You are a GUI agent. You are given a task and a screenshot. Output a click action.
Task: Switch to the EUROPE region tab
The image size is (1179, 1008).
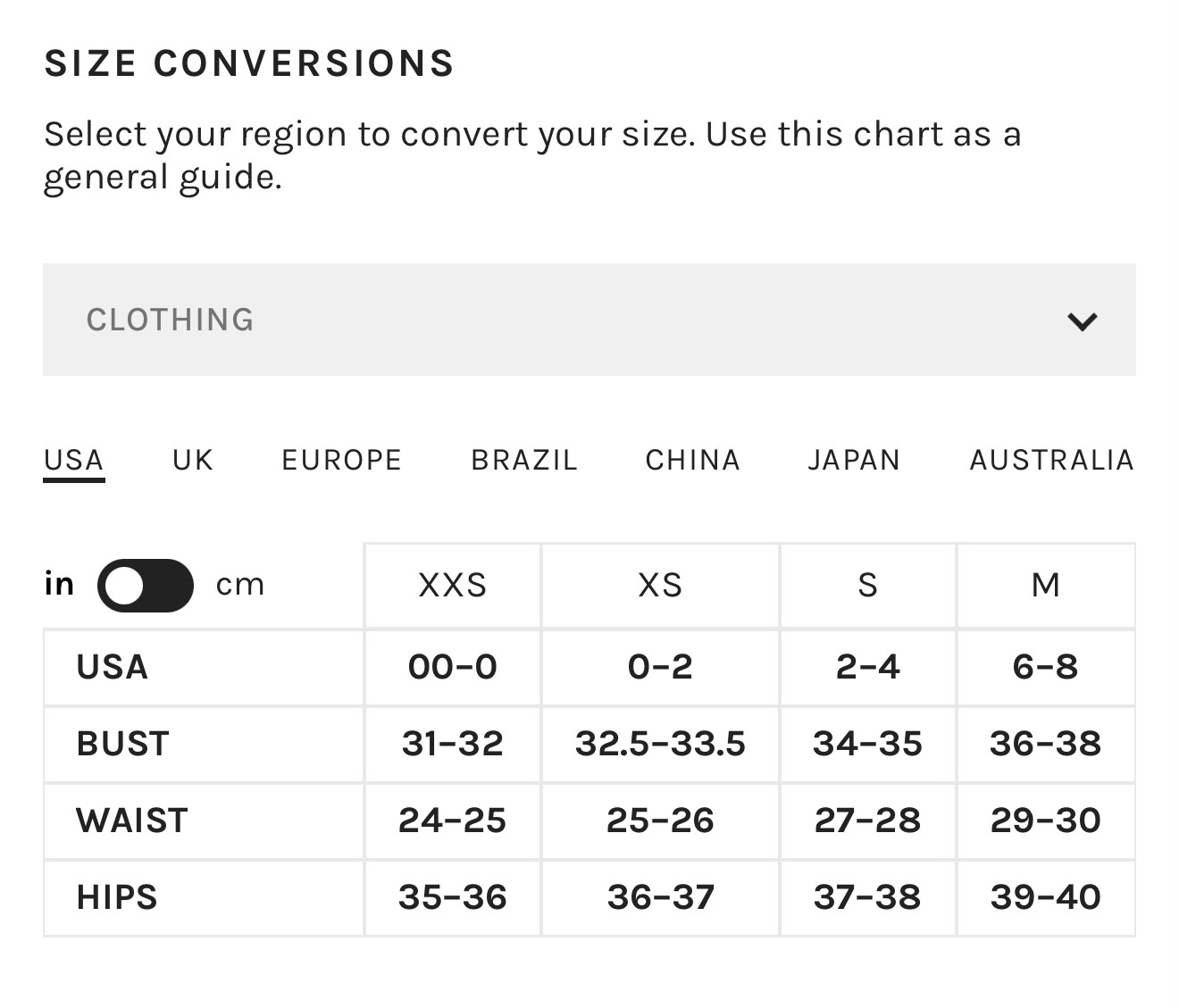click(x=342, y=460)
